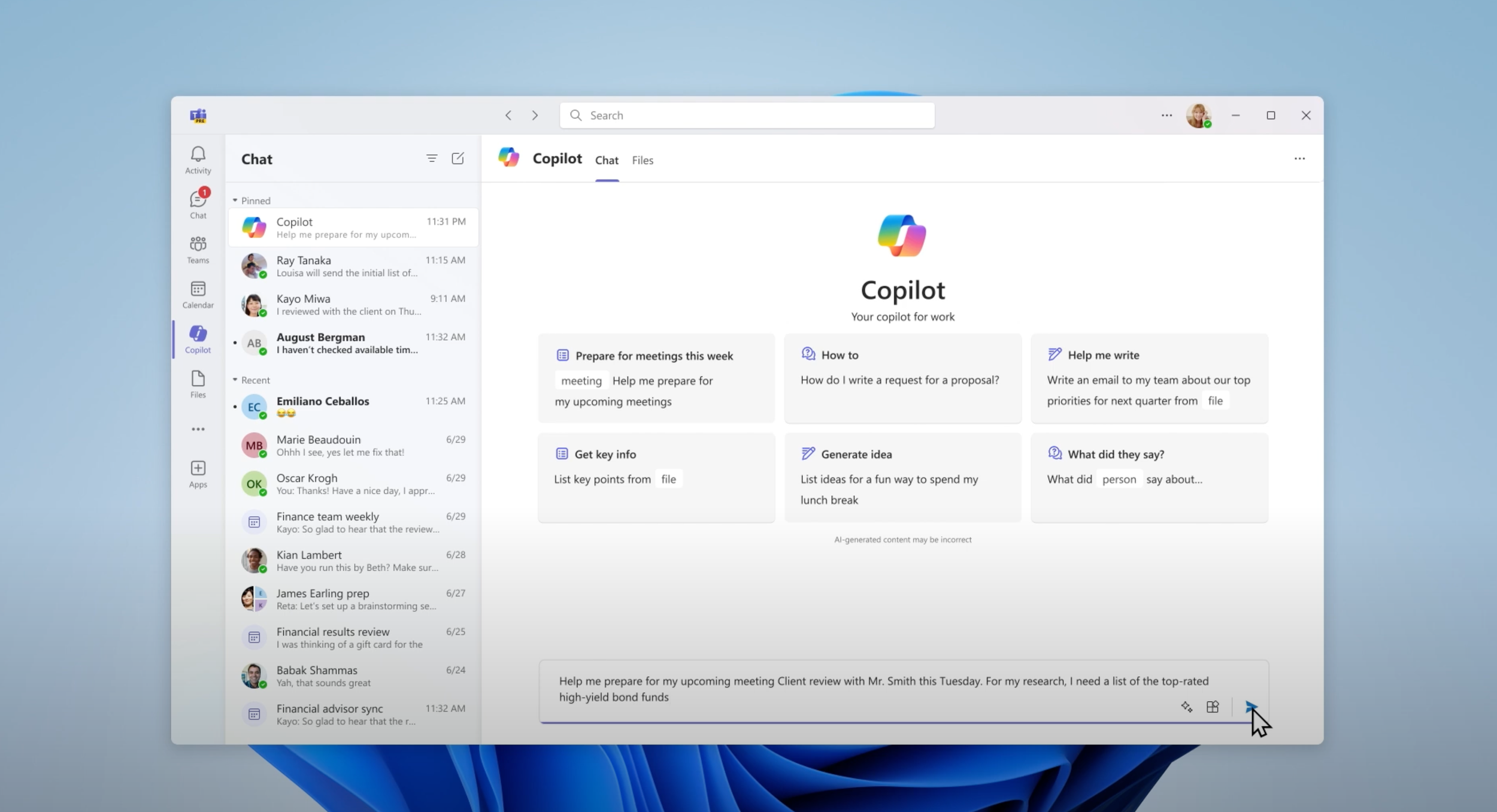Open the Financial advisor sync chat
This screenshot has width=1497, height=812.
(353, 714)
